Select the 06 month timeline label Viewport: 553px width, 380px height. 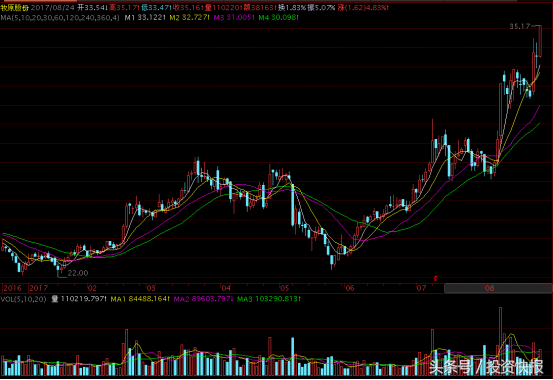coord(350,288)
